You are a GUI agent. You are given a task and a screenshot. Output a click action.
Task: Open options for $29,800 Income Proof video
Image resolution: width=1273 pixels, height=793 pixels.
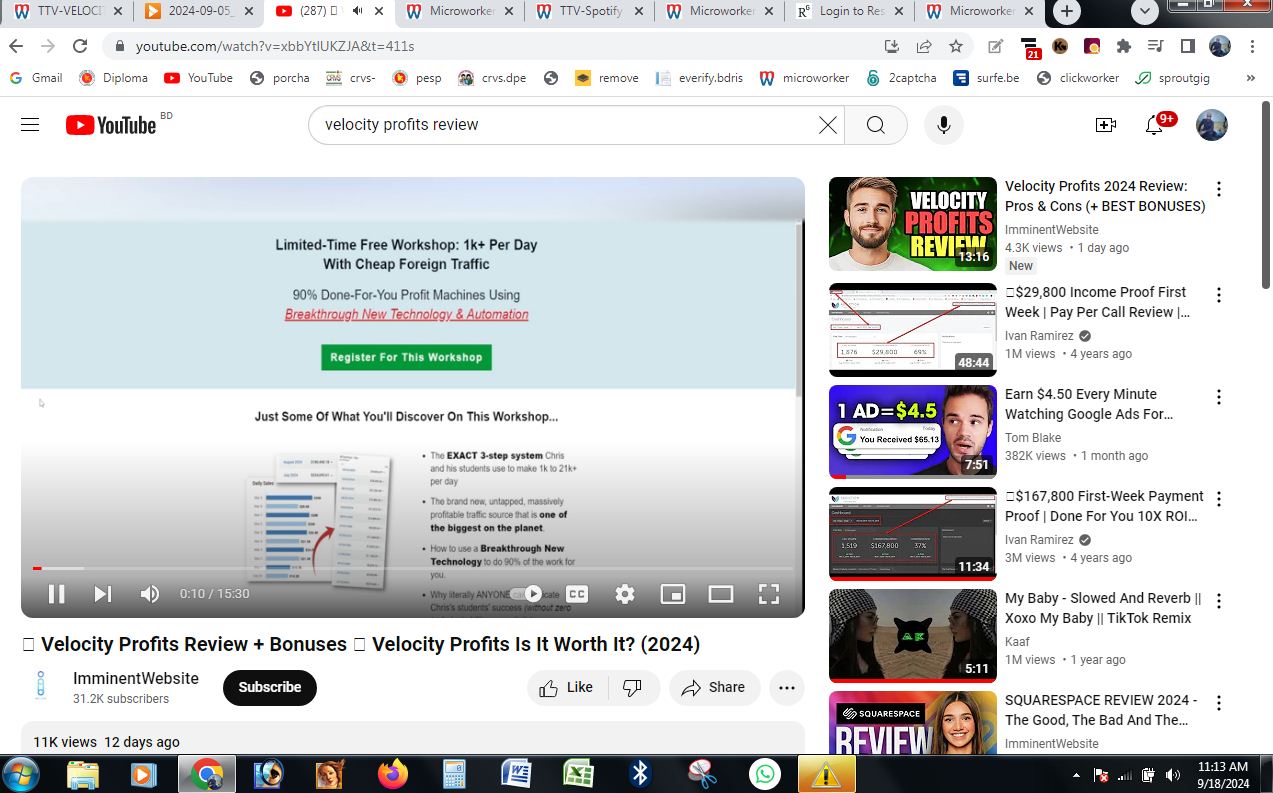1219,295
